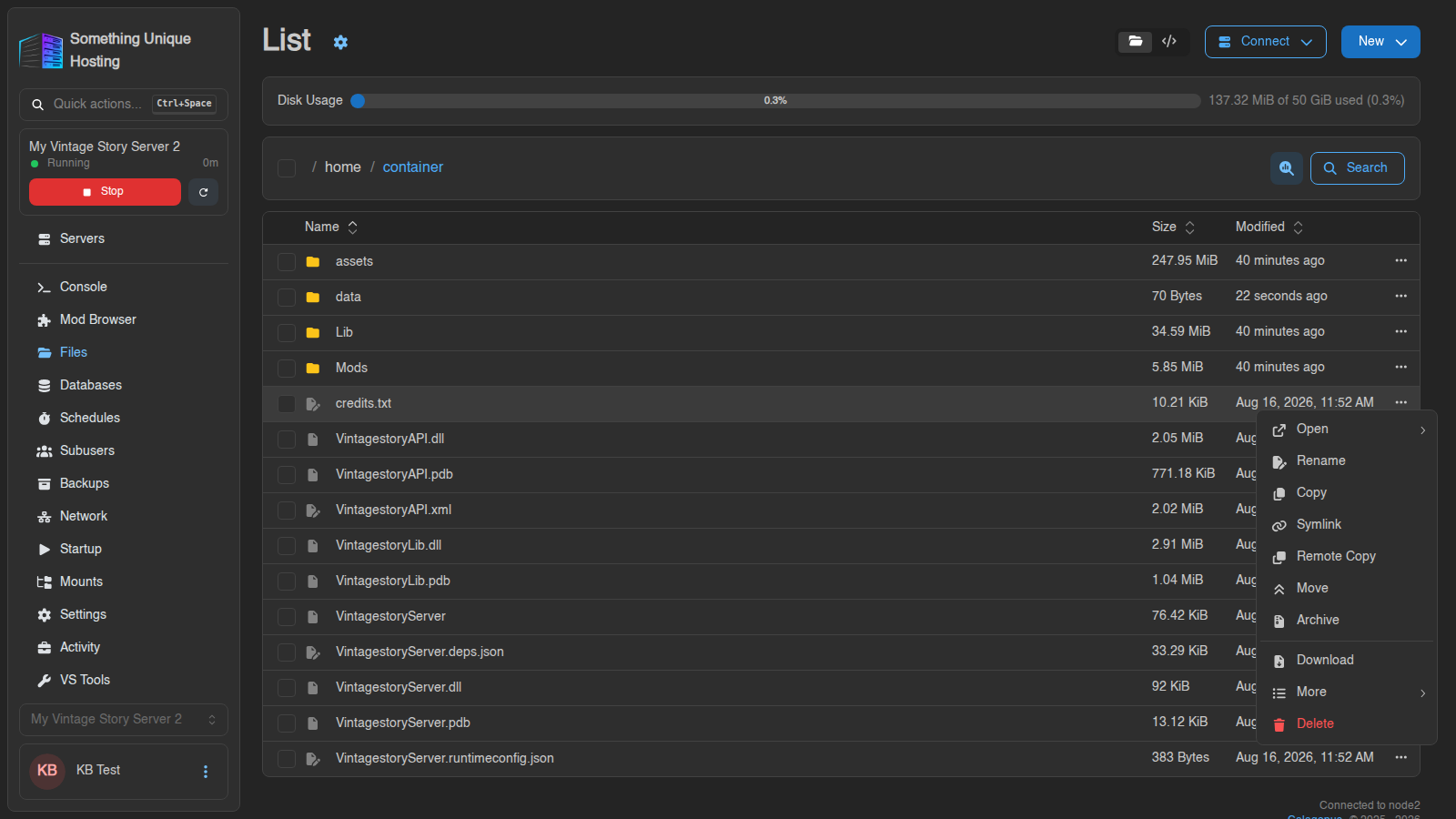Click the credits.txt file icon

tap(313, 404)
